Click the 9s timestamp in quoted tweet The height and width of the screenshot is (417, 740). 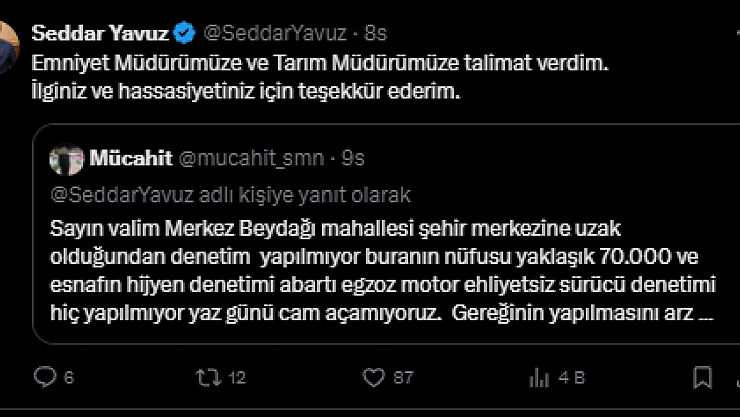[x=353, y=158]
